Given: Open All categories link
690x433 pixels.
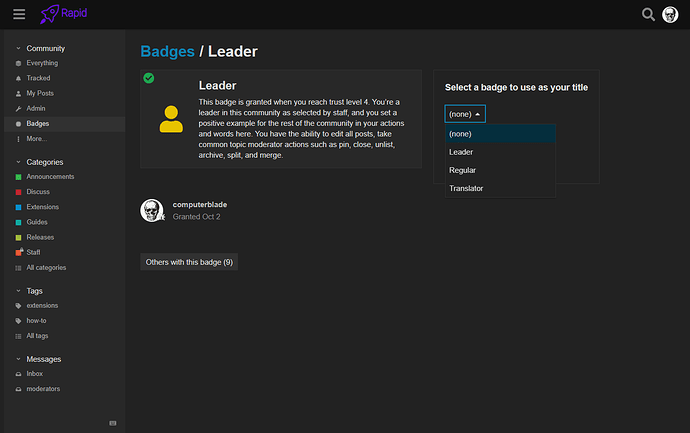Looking at the screenshot, I should click(x=46, y=268).
